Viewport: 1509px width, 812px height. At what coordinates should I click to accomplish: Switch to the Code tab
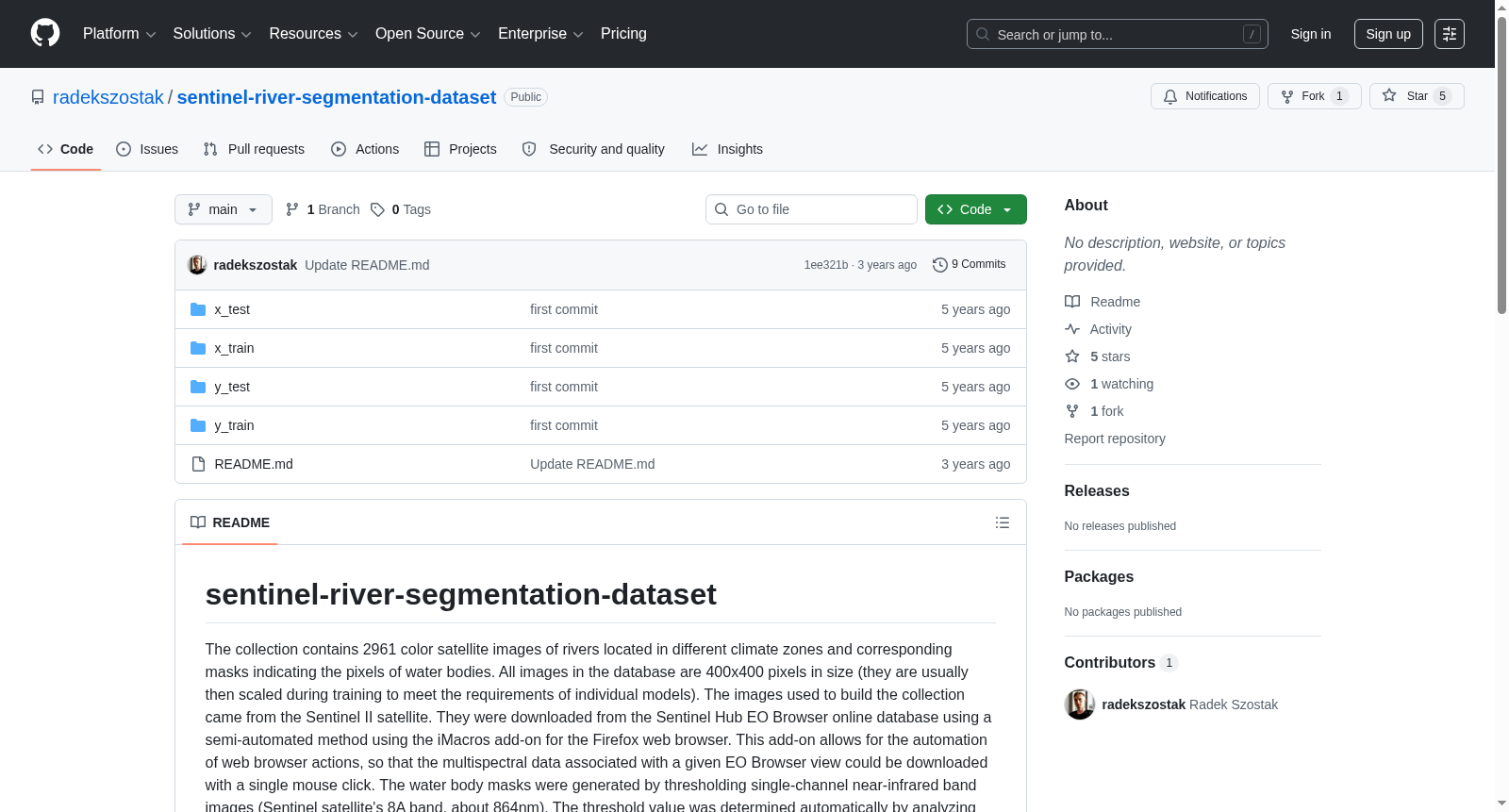66,149
